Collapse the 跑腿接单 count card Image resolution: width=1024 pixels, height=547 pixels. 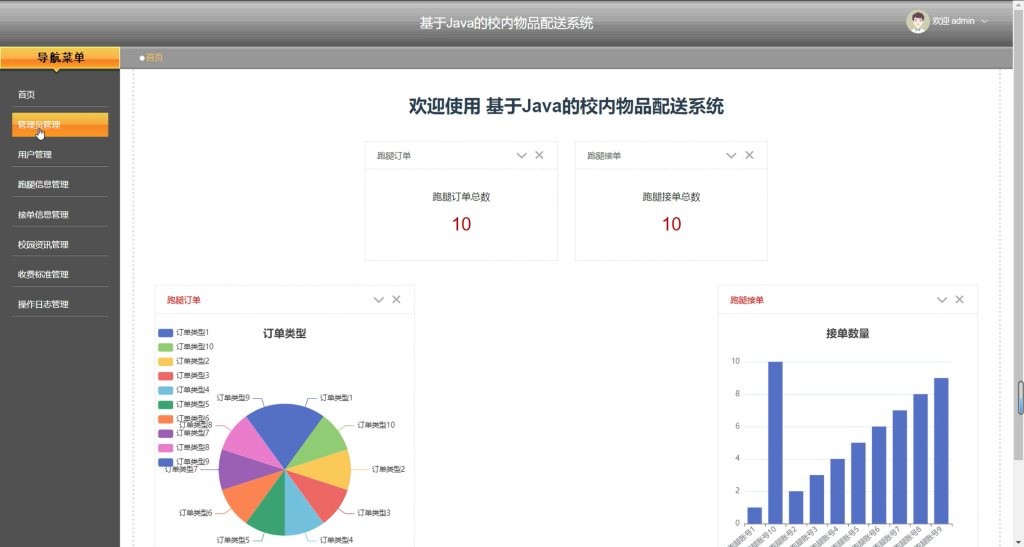(x=731, y=155)
